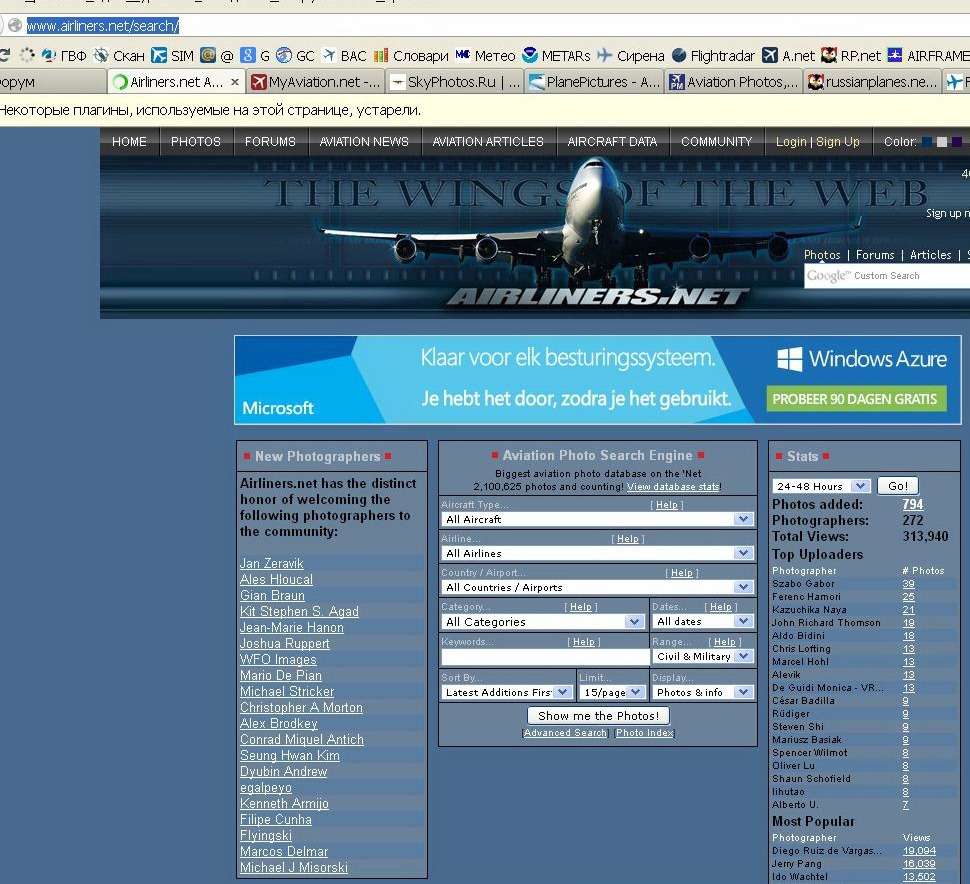Open the HOME navigation menu
Screen dimensions: 970x884
(129, 142)
